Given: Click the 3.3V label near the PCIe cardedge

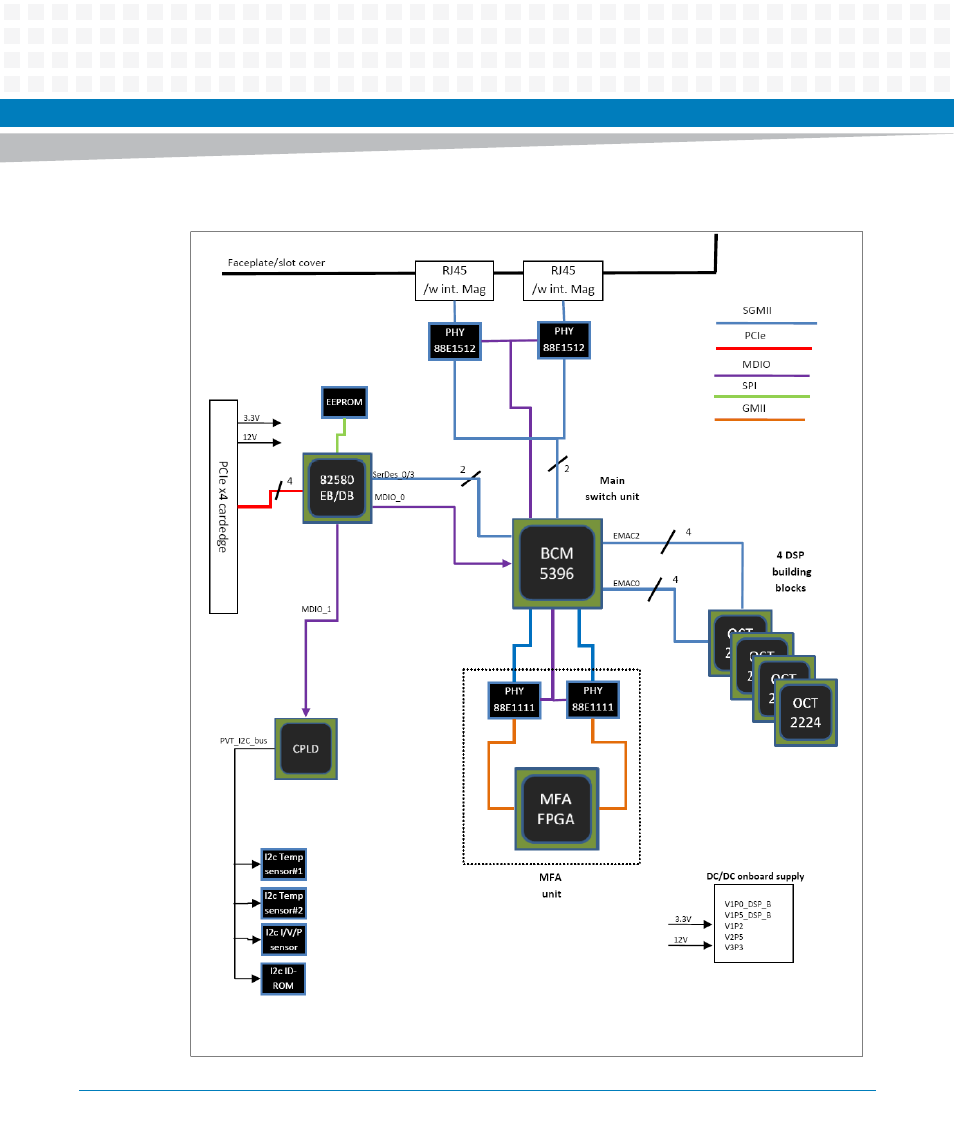Looking at the screenshot, I should pos(251,418).
